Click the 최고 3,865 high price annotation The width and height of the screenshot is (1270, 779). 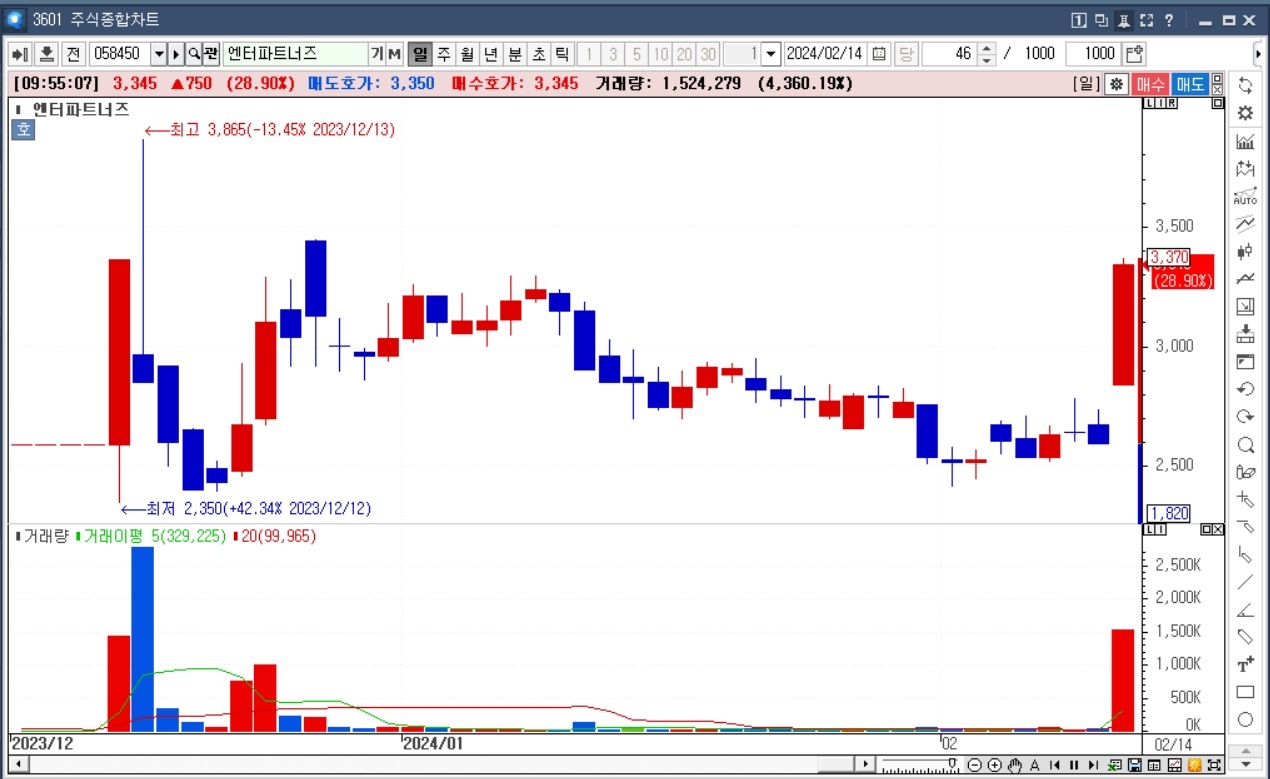[270, 130]
